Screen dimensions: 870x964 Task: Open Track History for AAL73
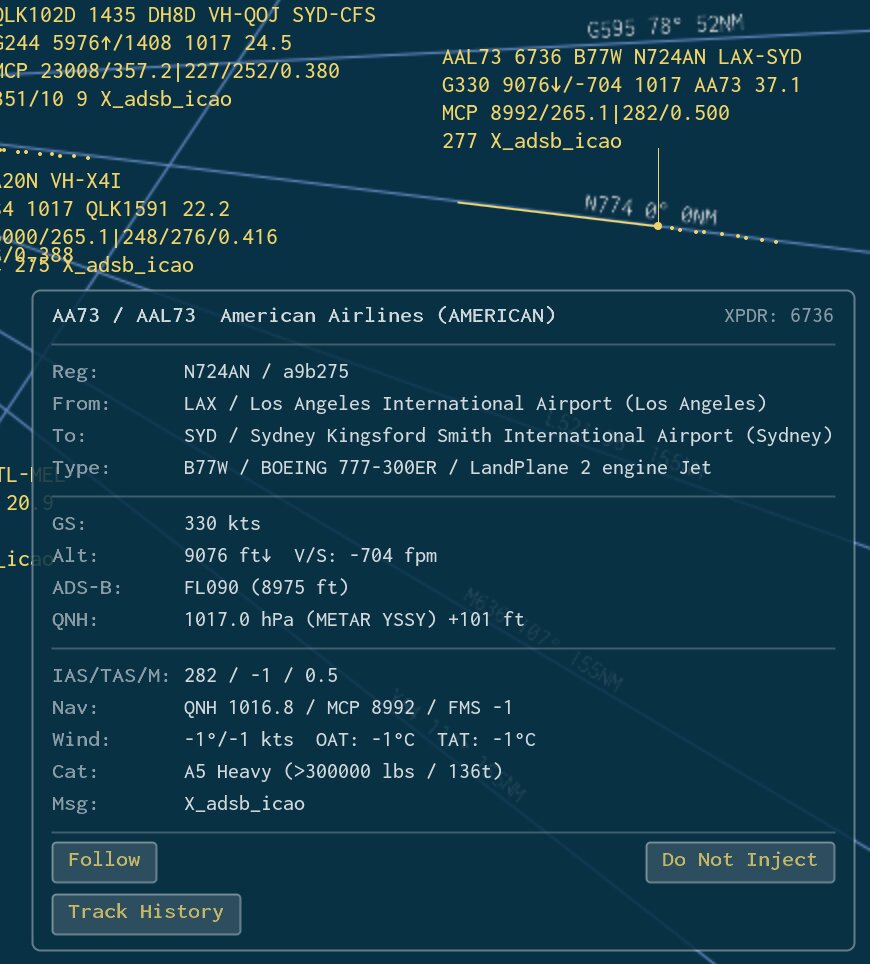[146, 913]
